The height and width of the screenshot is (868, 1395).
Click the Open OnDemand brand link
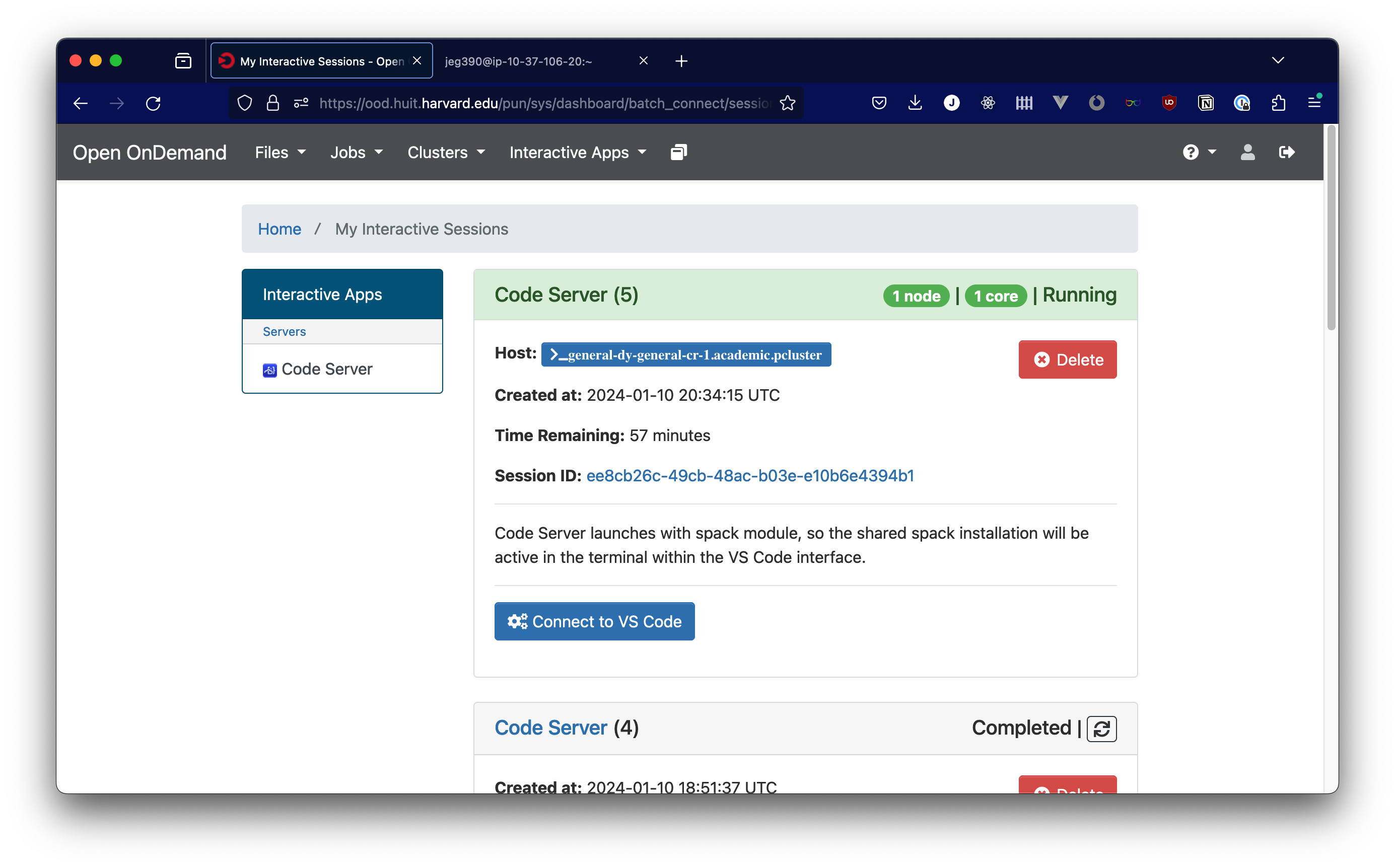149,152
